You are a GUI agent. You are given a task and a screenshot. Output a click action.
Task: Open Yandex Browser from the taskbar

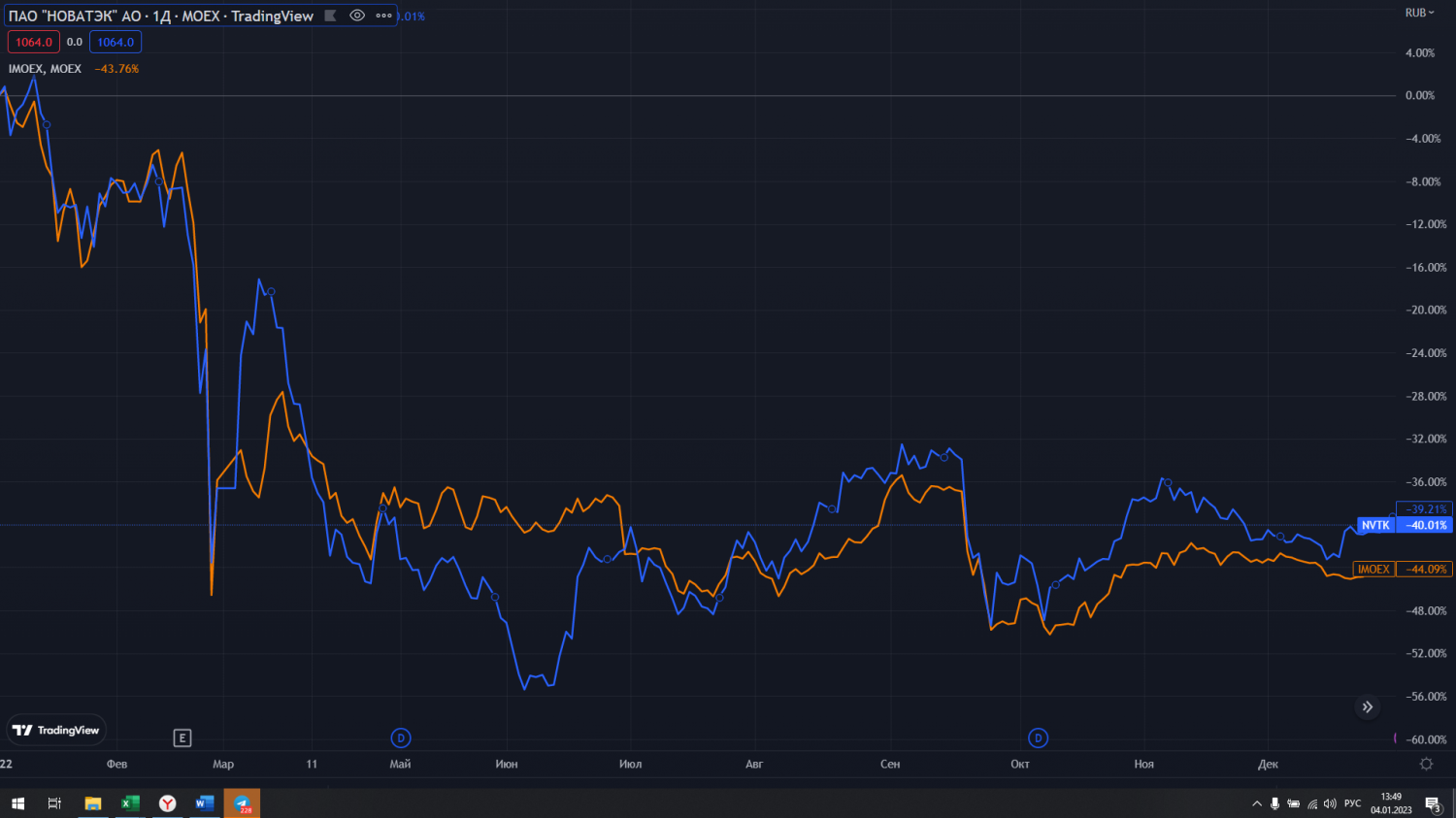click(167, 803)
